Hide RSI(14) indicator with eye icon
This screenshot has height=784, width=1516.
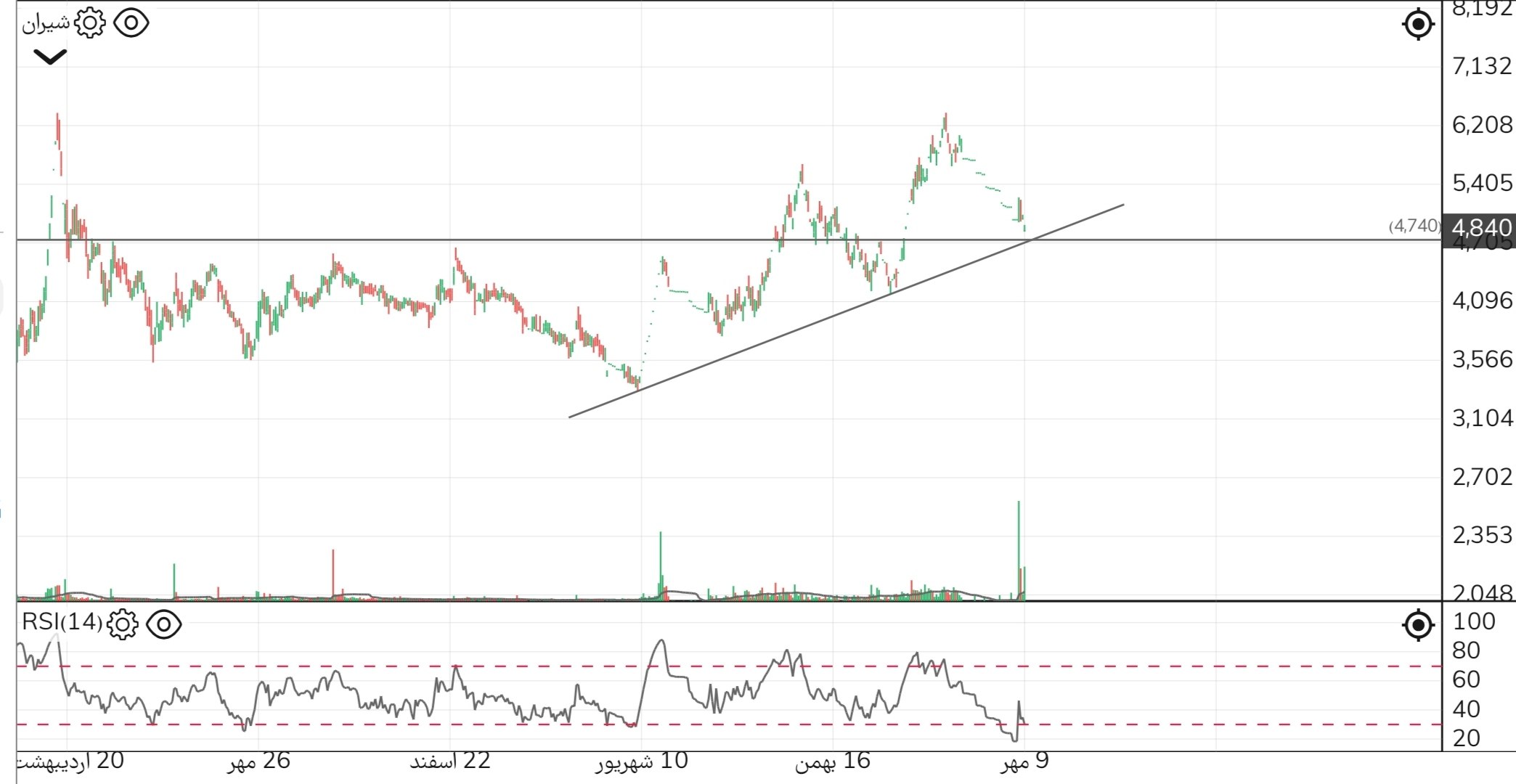coord(164,624)
